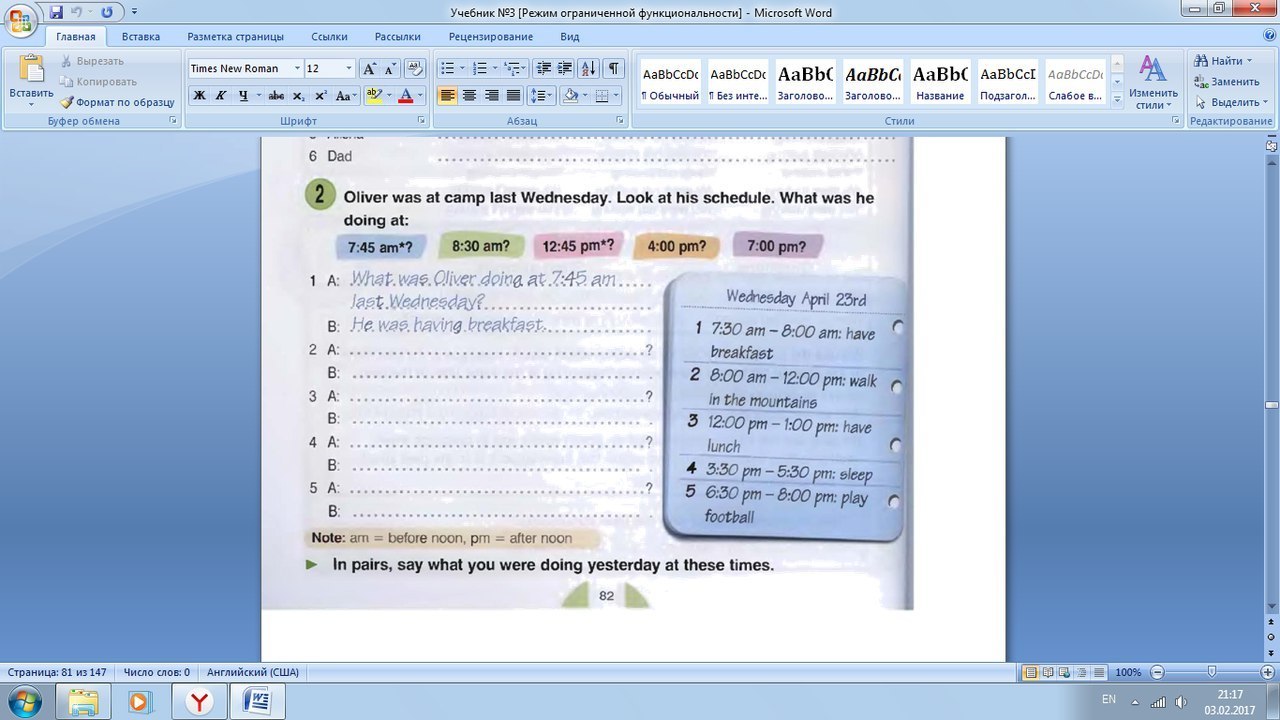Open Yandex browser from the taskbar
1280x720 pixels.
pyautogui.click(x=200, y=701)
